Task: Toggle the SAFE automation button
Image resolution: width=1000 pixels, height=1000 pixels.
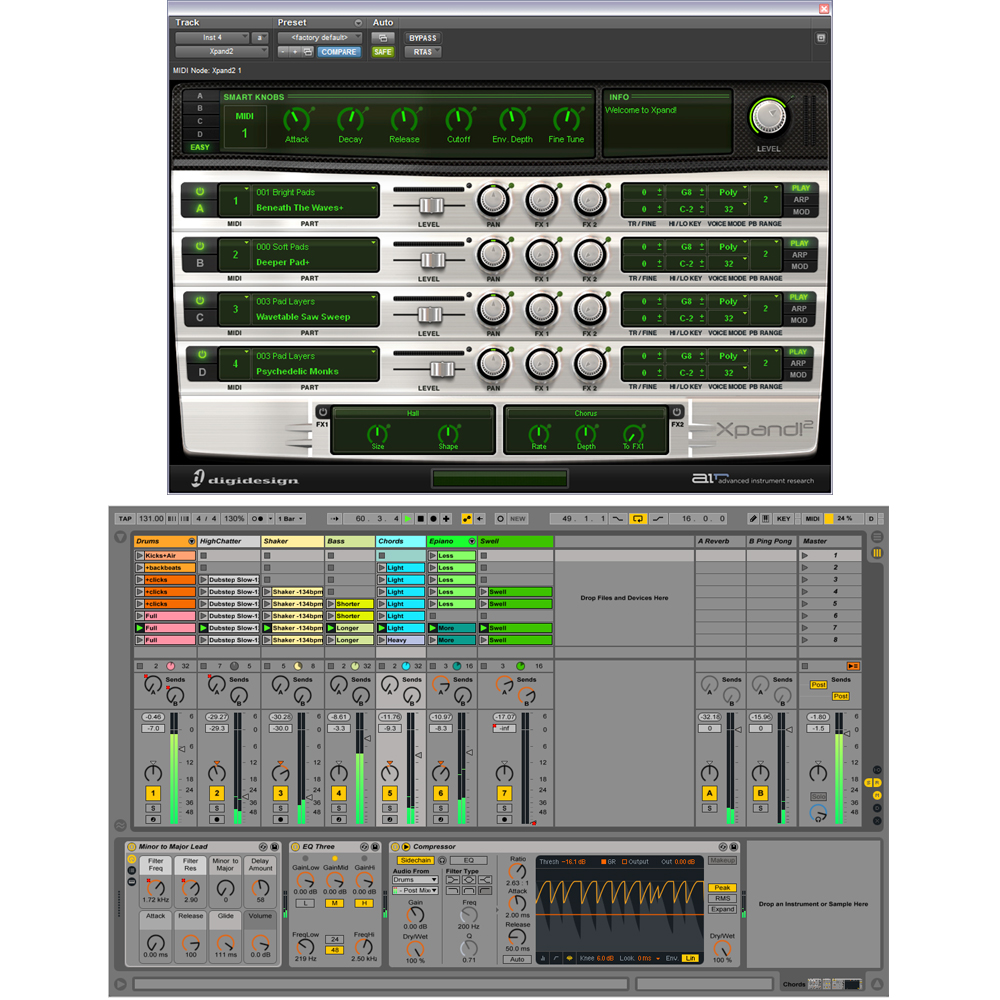Action: coord(383,52)
